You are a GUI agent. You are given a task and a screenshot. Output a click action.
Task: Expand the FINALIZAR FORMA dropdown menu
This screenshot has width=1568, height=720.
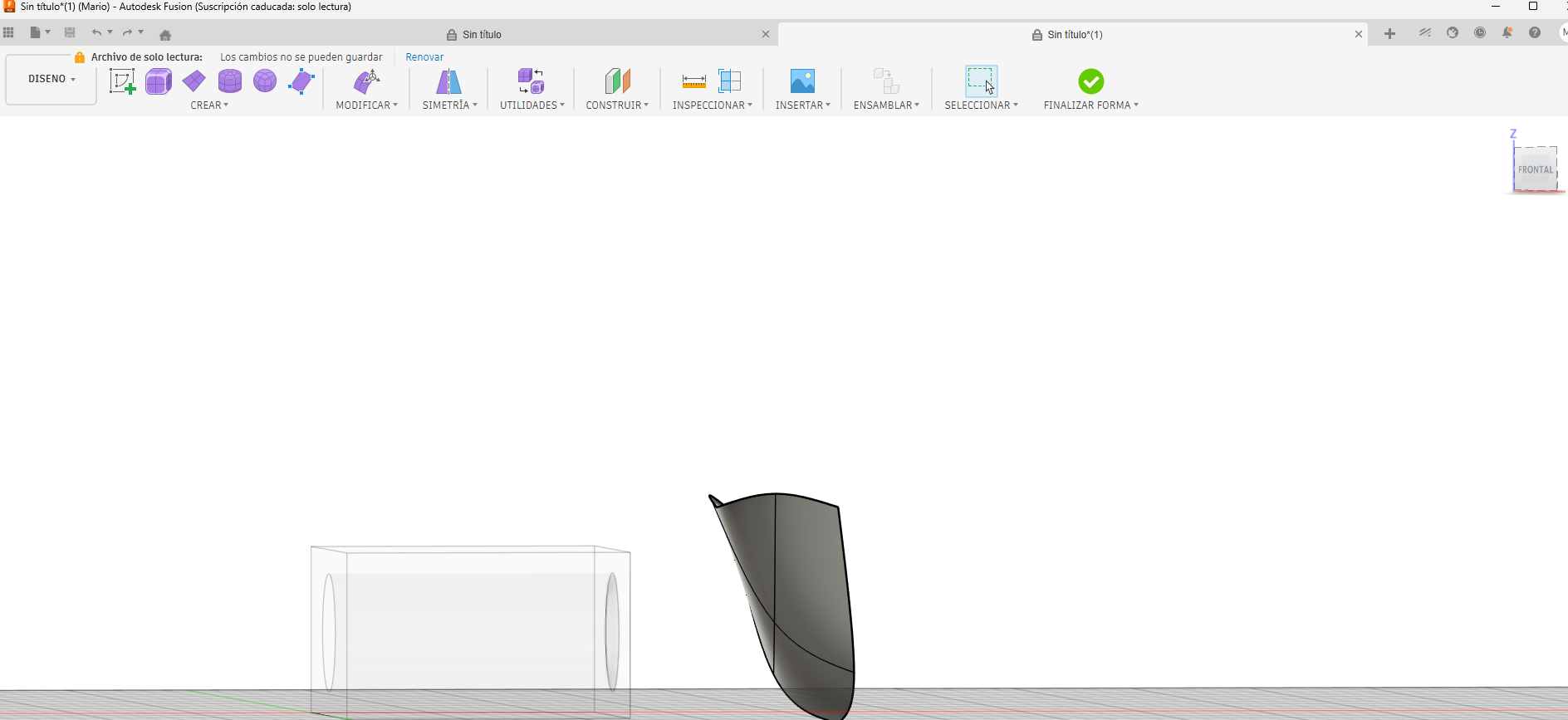pyautogui.click(x=1091, y=105)
